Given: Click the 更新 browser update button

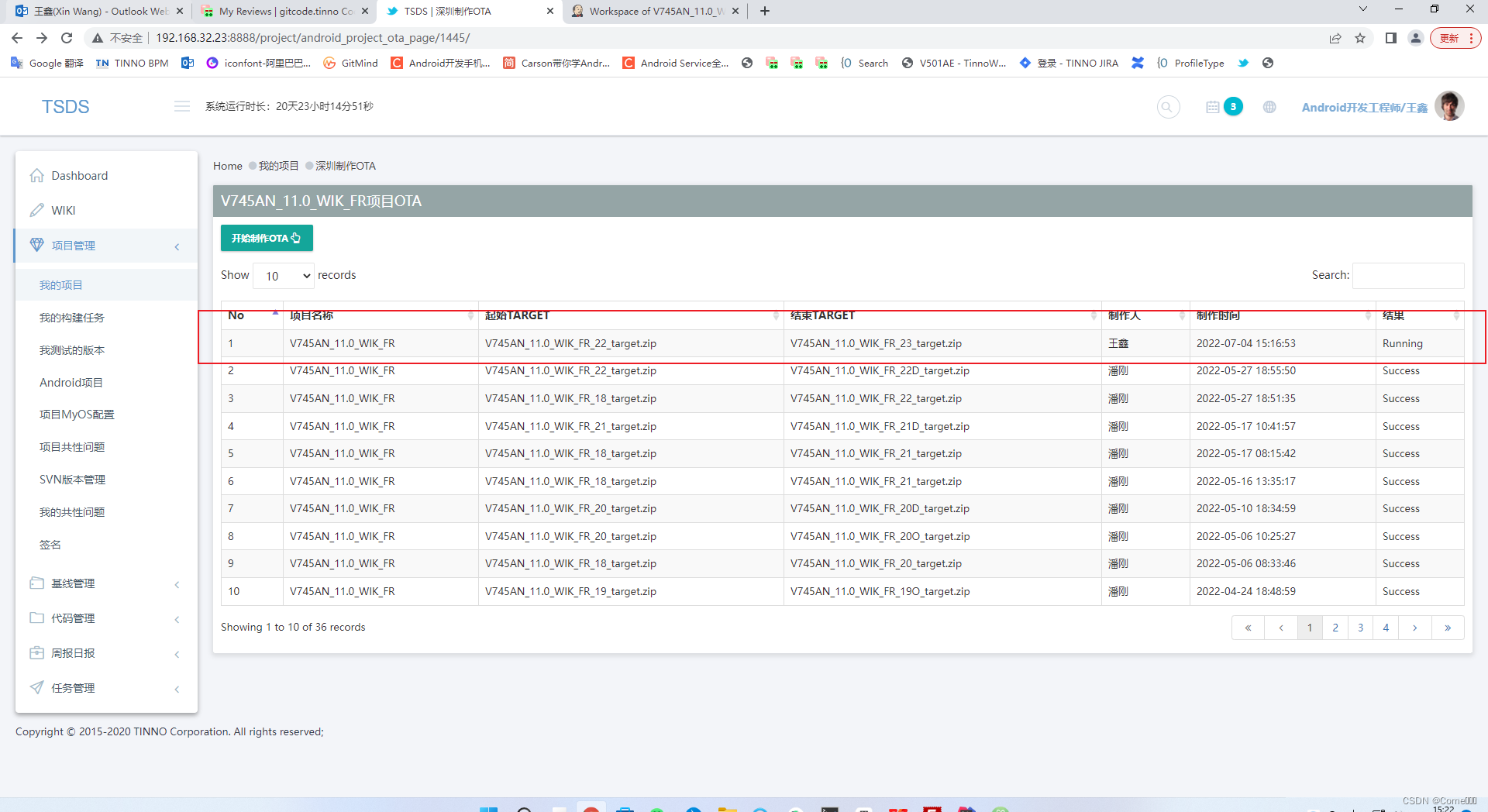Looking at the screenshot, I should click(x=1456, y=38).
